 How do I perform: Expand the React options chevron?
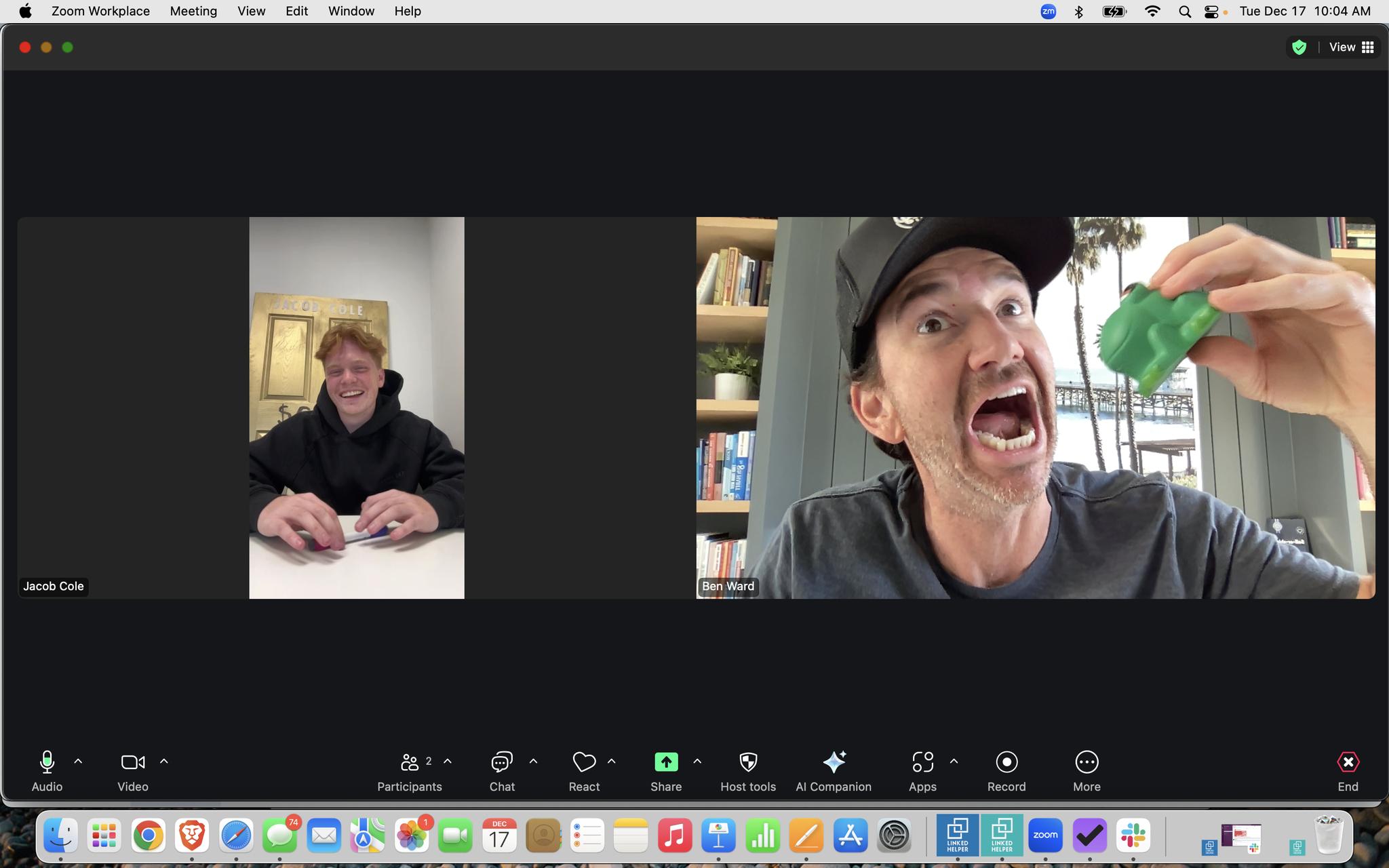611,762
